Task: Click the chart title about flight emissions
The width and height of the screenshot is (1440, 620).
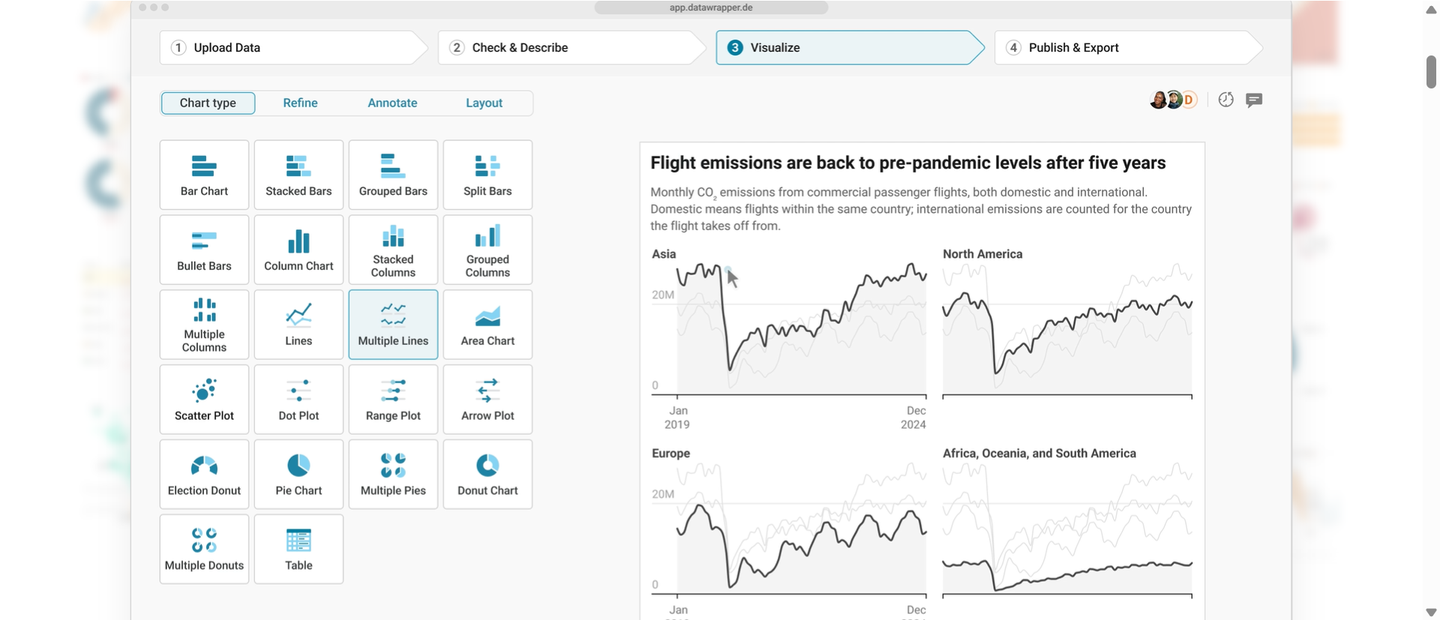Action: (x=908, y=163)
